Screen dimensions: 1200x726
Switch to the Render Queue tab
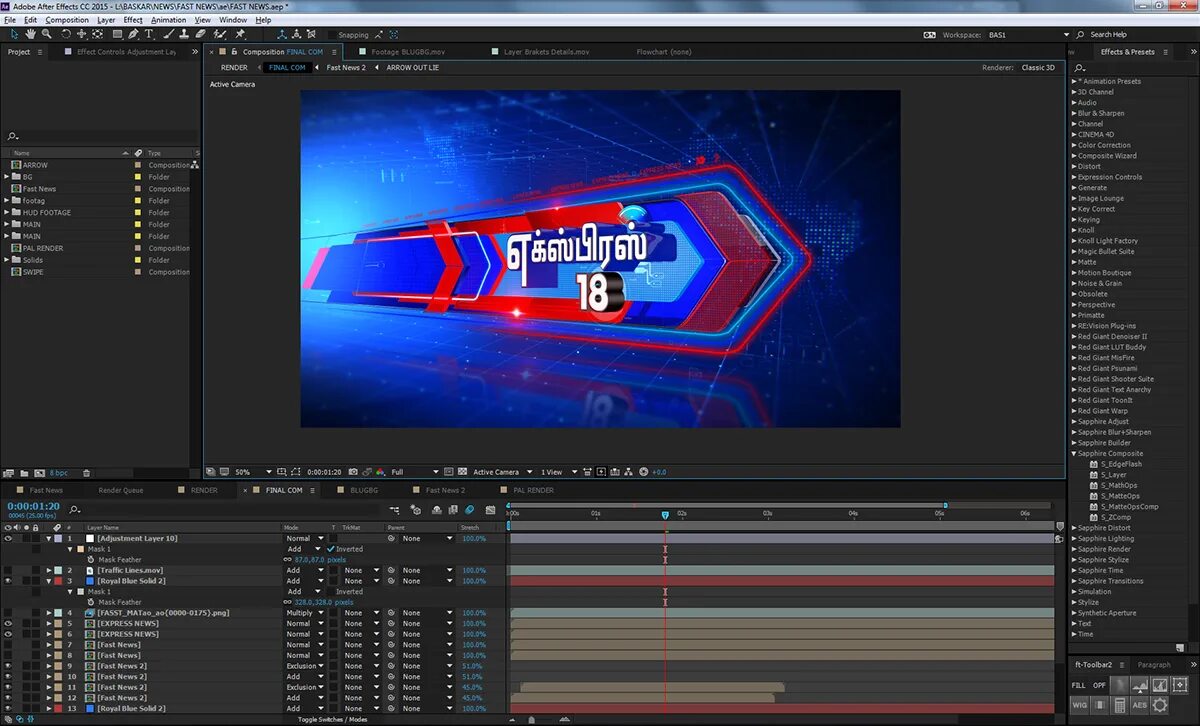[x=121, y=490]
